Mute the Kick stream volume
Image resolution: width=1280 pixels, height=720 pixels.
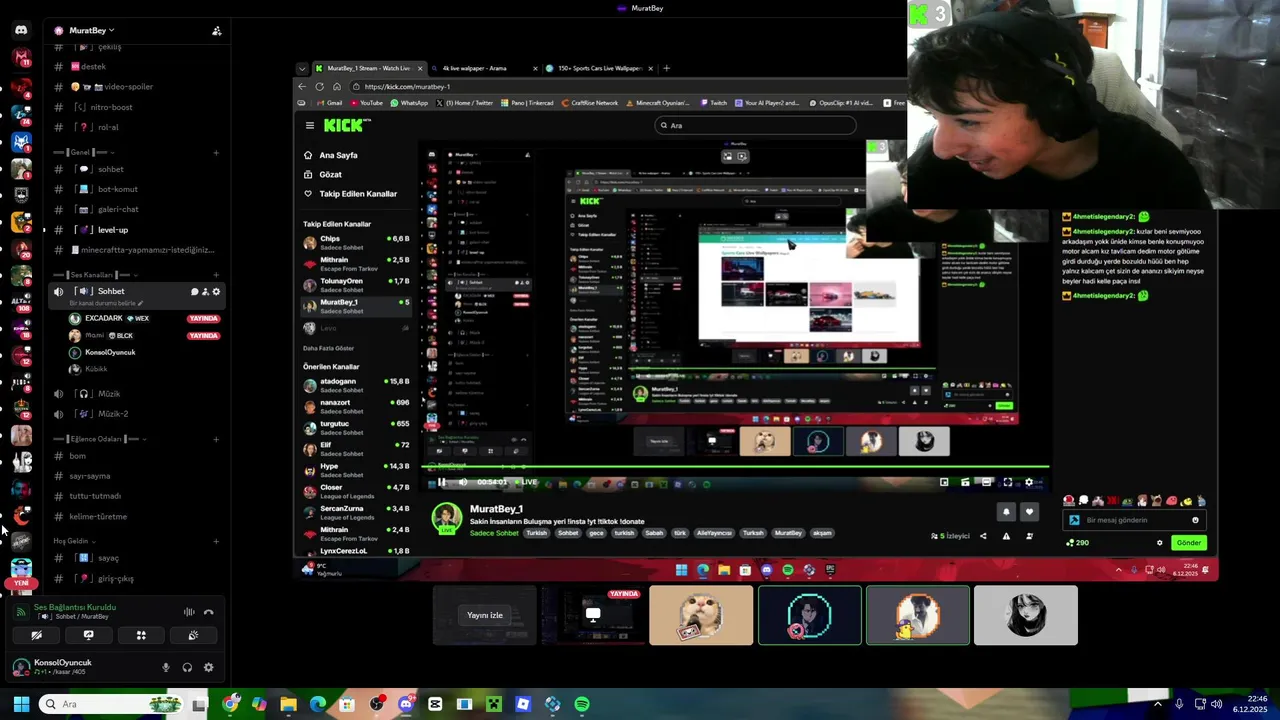462,482
